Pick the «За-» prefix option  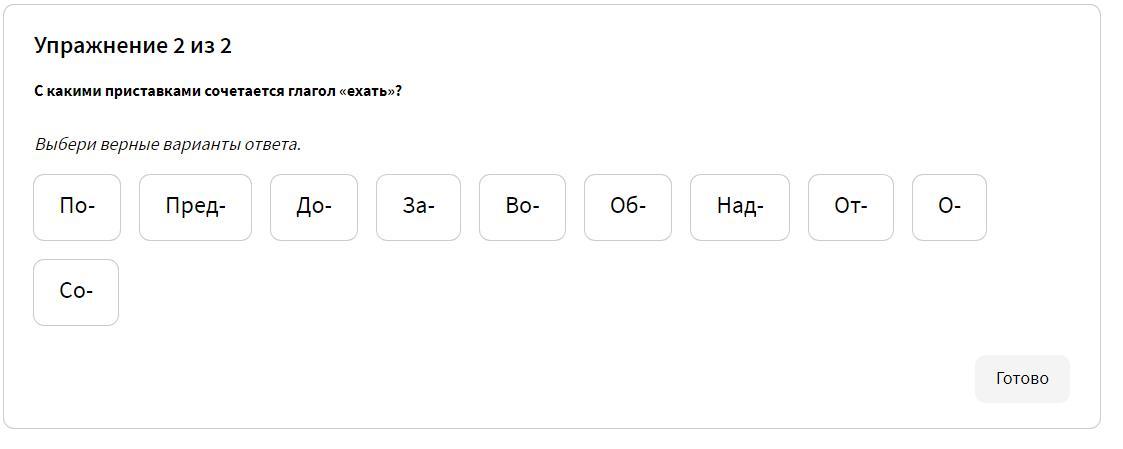click(418, 207)
